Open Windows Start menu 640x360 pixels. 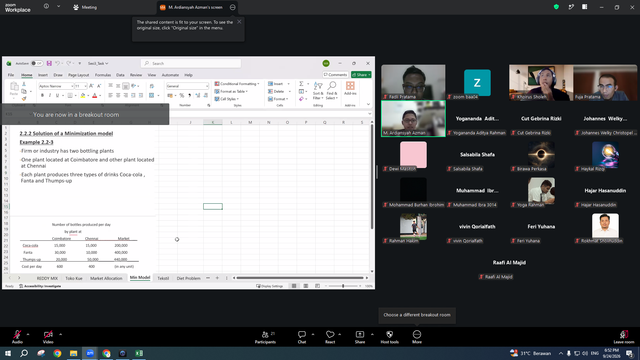(8, 353)
